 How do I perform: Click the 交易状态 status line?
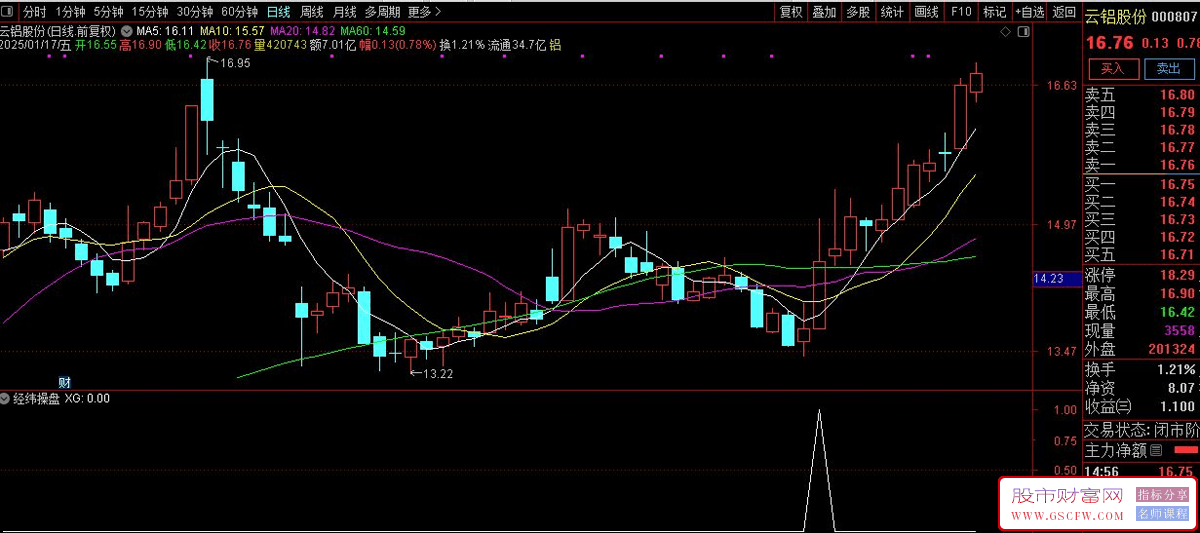point(1141,430)
